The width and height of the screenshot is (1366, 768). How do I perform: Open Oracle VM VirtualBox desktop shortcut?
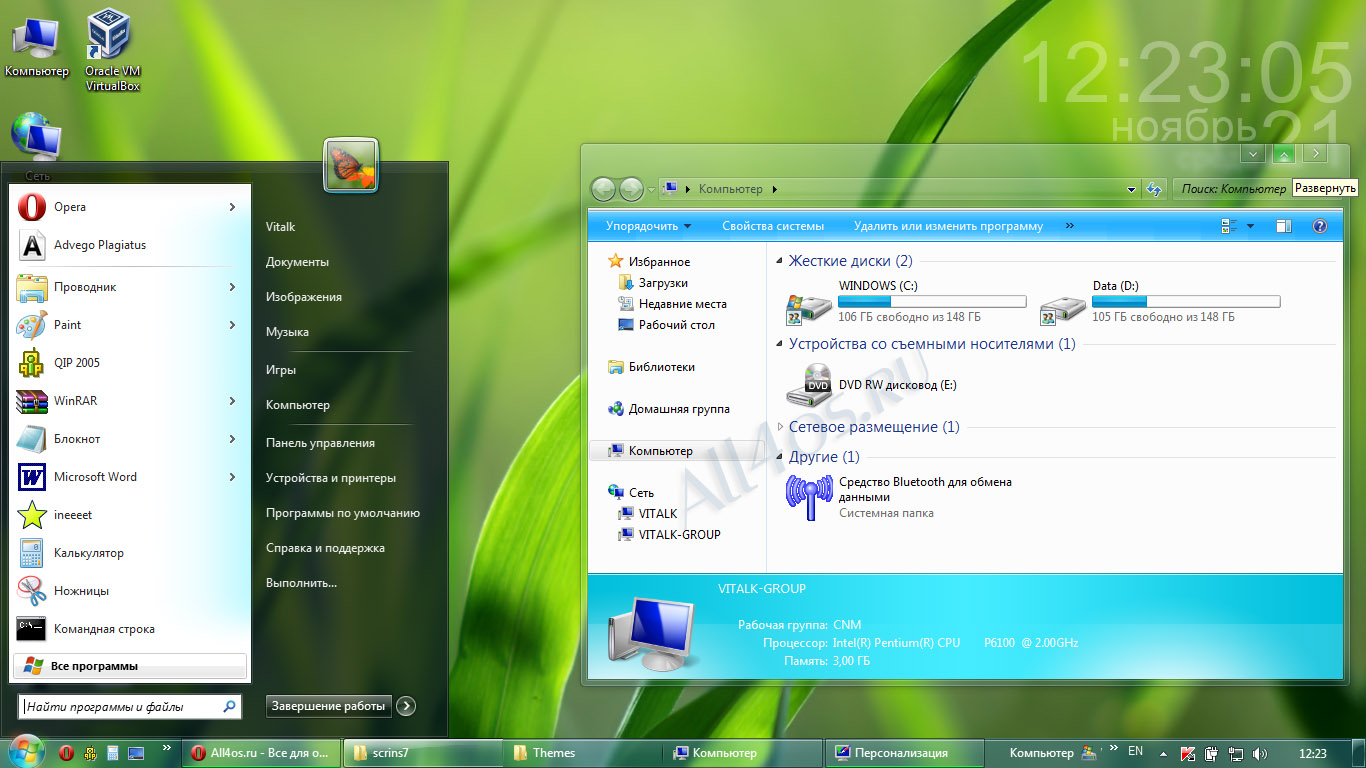pos(112,50)
